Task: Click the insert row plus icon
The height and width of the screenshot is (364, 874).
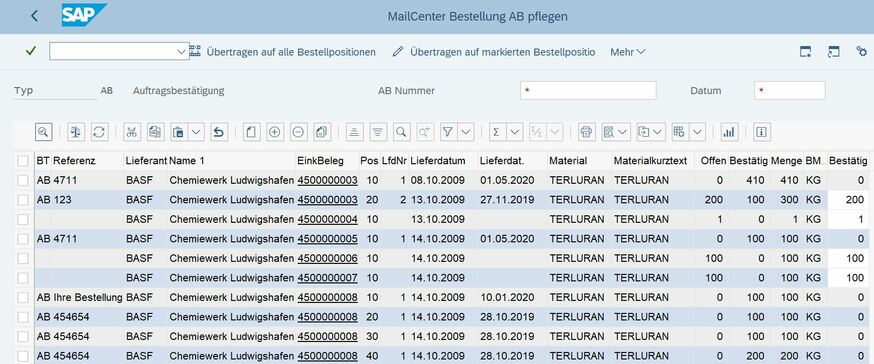Action: pyautogui.click(x=274, y=132)
